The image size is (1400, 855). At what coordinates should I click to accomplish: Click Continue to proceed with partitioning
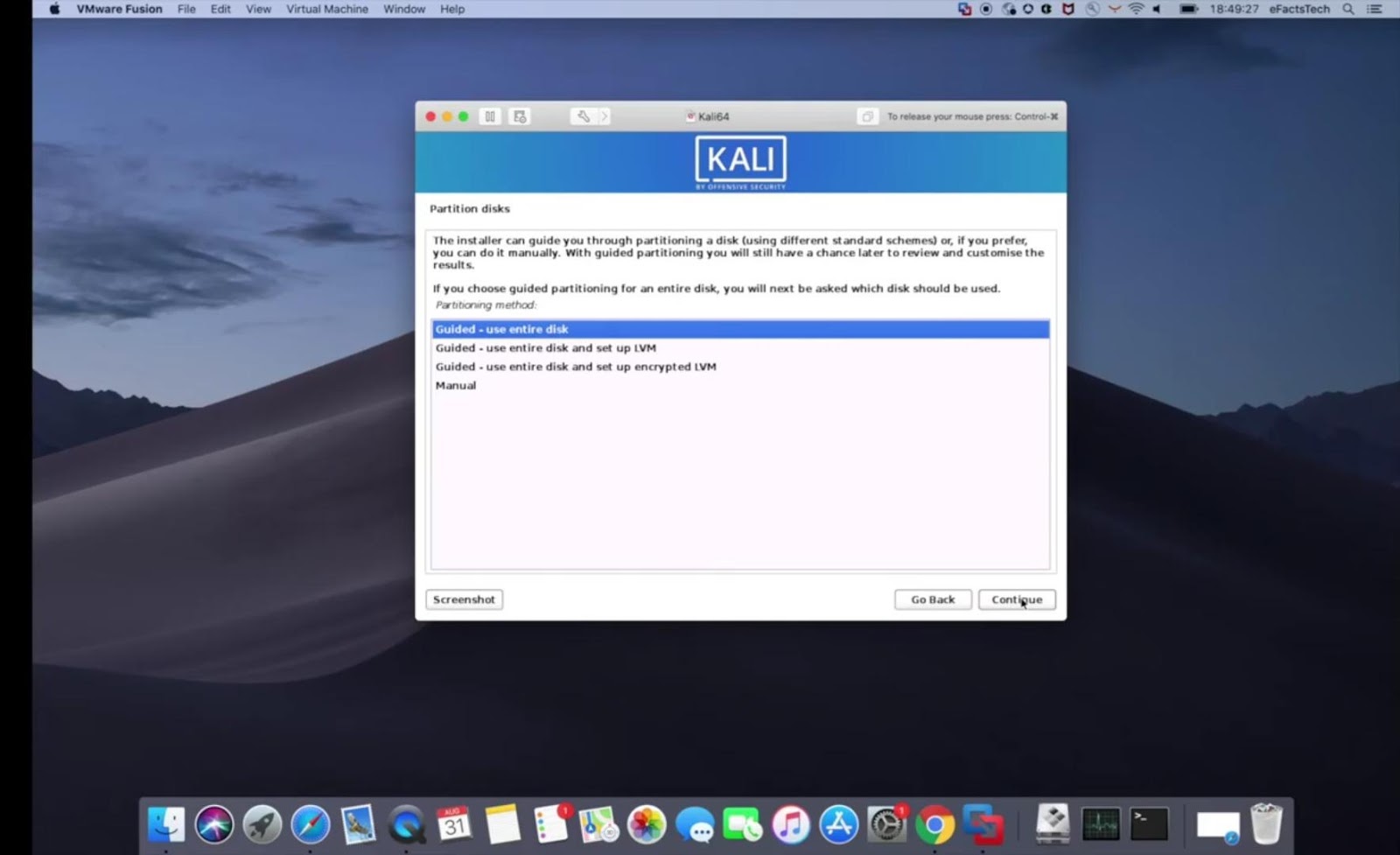tap(1017, 599)
